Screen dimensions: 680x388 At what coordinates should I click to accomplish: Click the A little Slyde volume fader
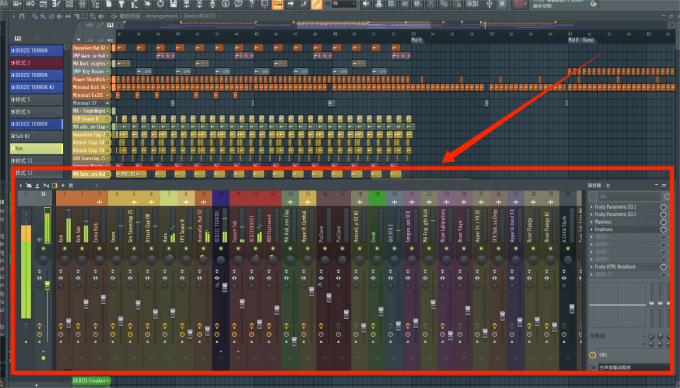tap(572, 309)
